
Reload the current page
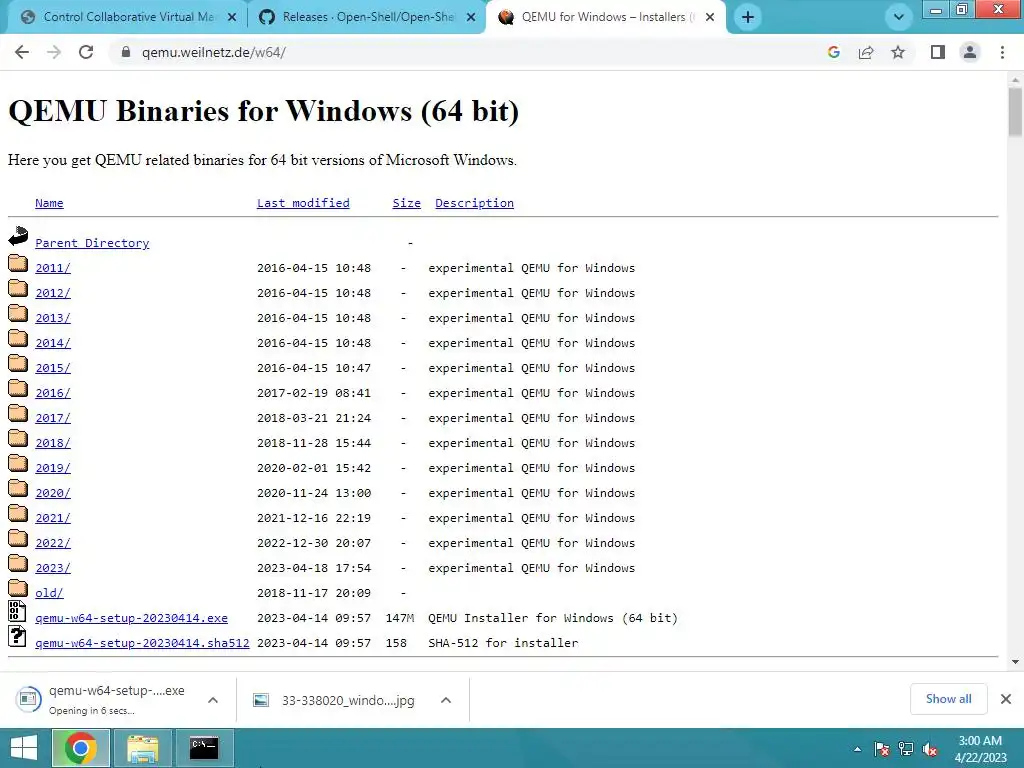(86, 52)
